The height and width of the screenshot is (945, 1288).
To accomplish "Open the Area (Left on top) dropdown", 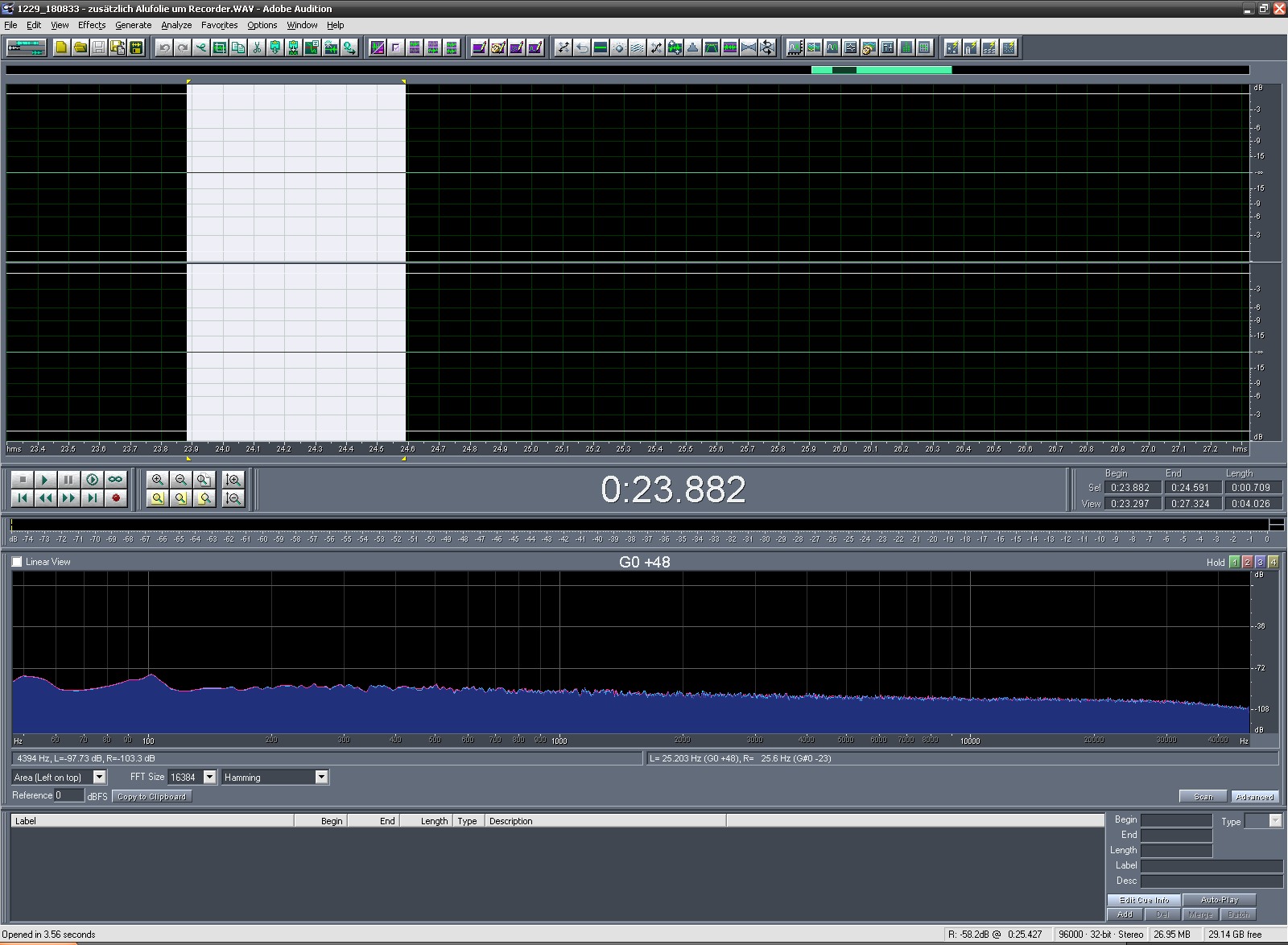I will coord(100,777).
